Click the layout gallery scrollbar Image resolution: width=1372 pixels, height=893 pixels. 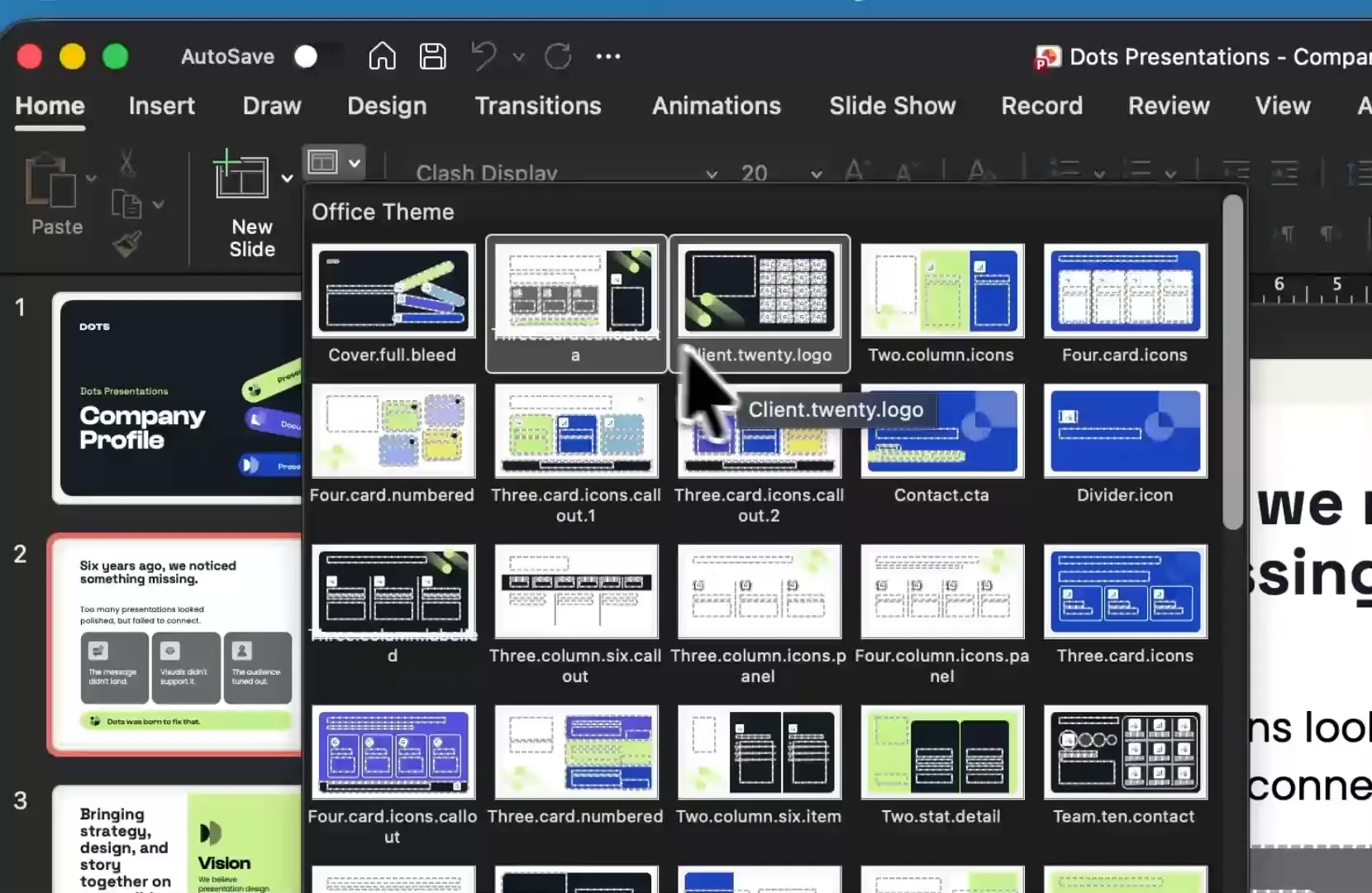tap(1232, 362)
